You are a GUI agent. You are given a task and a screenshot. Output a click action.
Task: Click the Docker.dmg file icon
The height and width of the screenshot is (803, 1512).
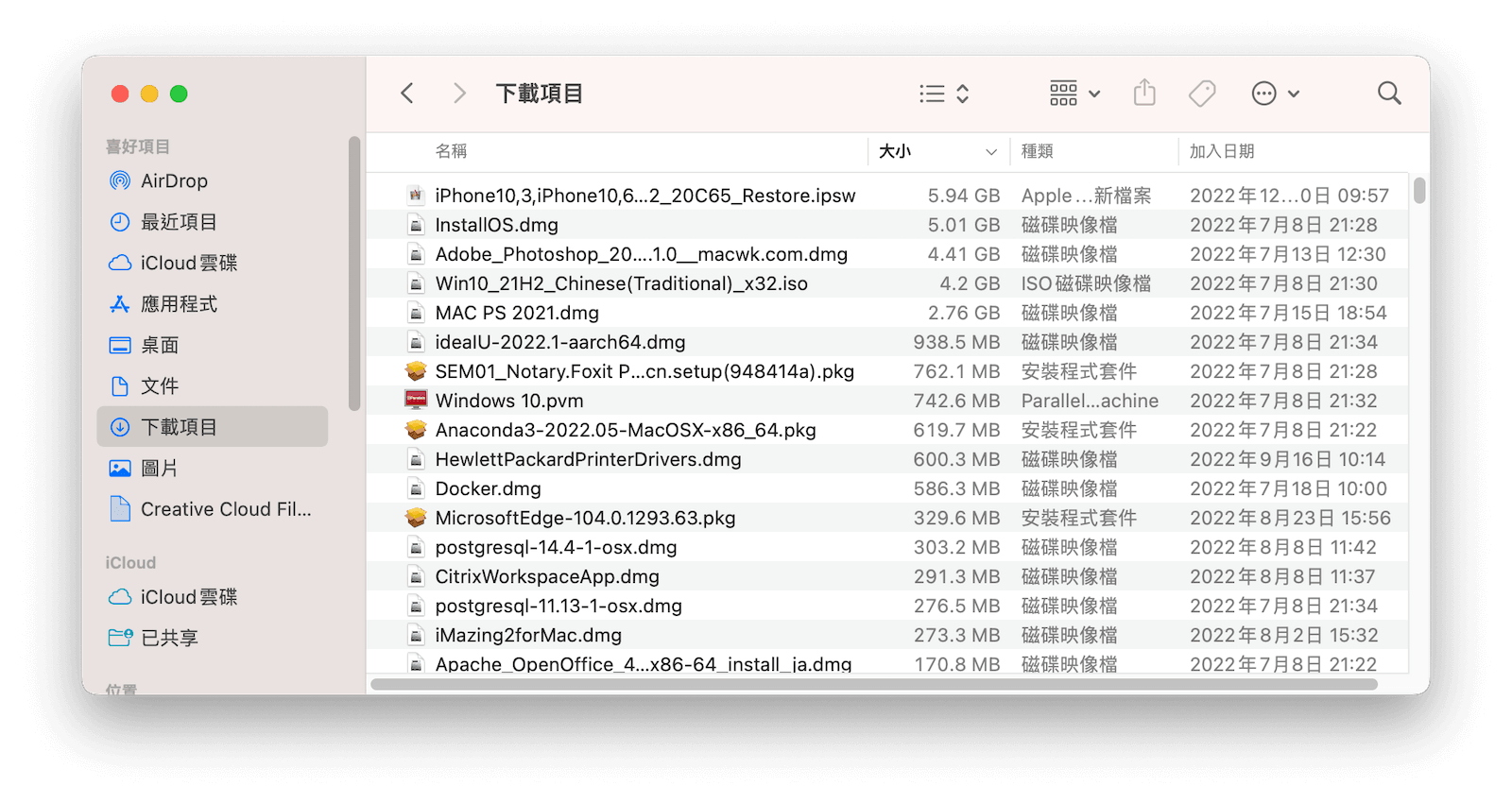click(416, 488)
